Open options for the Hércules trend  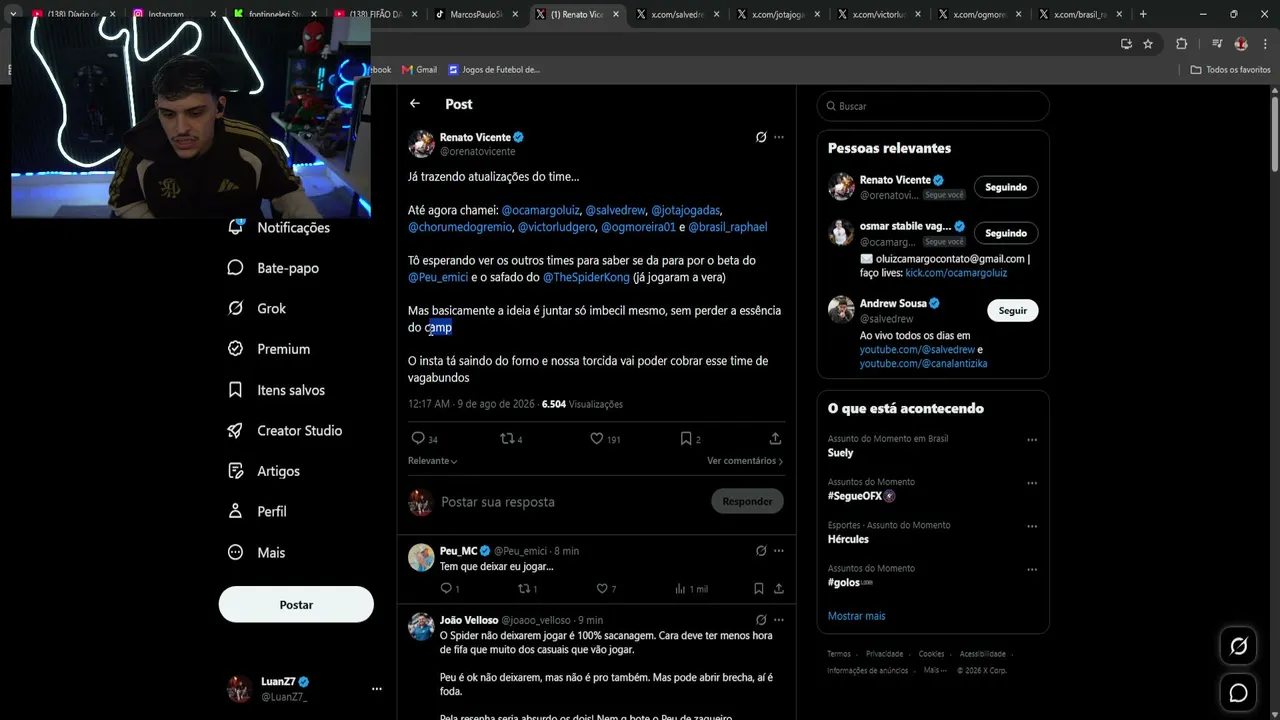coord(1032,525)
